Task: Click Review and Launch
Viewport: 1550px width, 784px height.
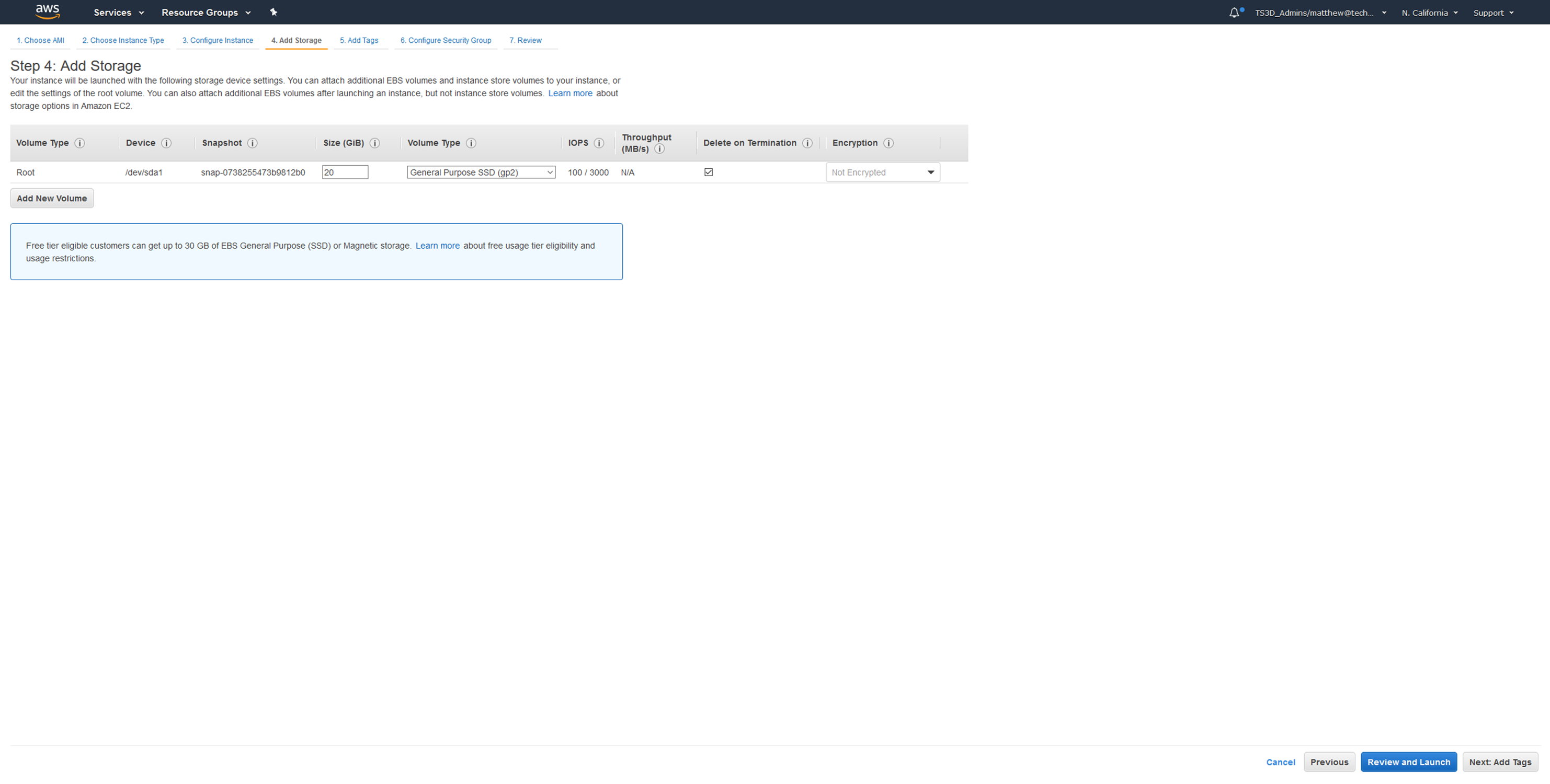Action: point(1409,762)
